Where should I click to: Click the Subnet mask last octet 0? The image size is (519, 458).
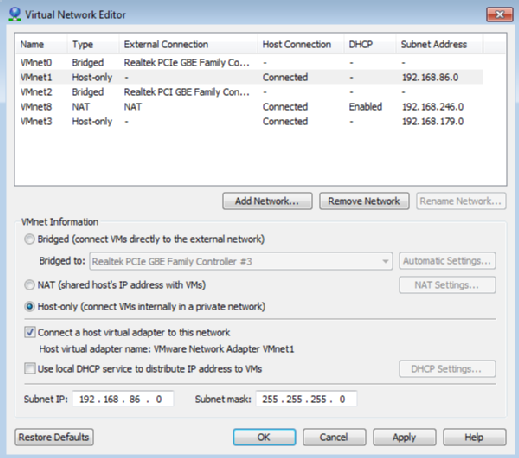pos(342,399)
